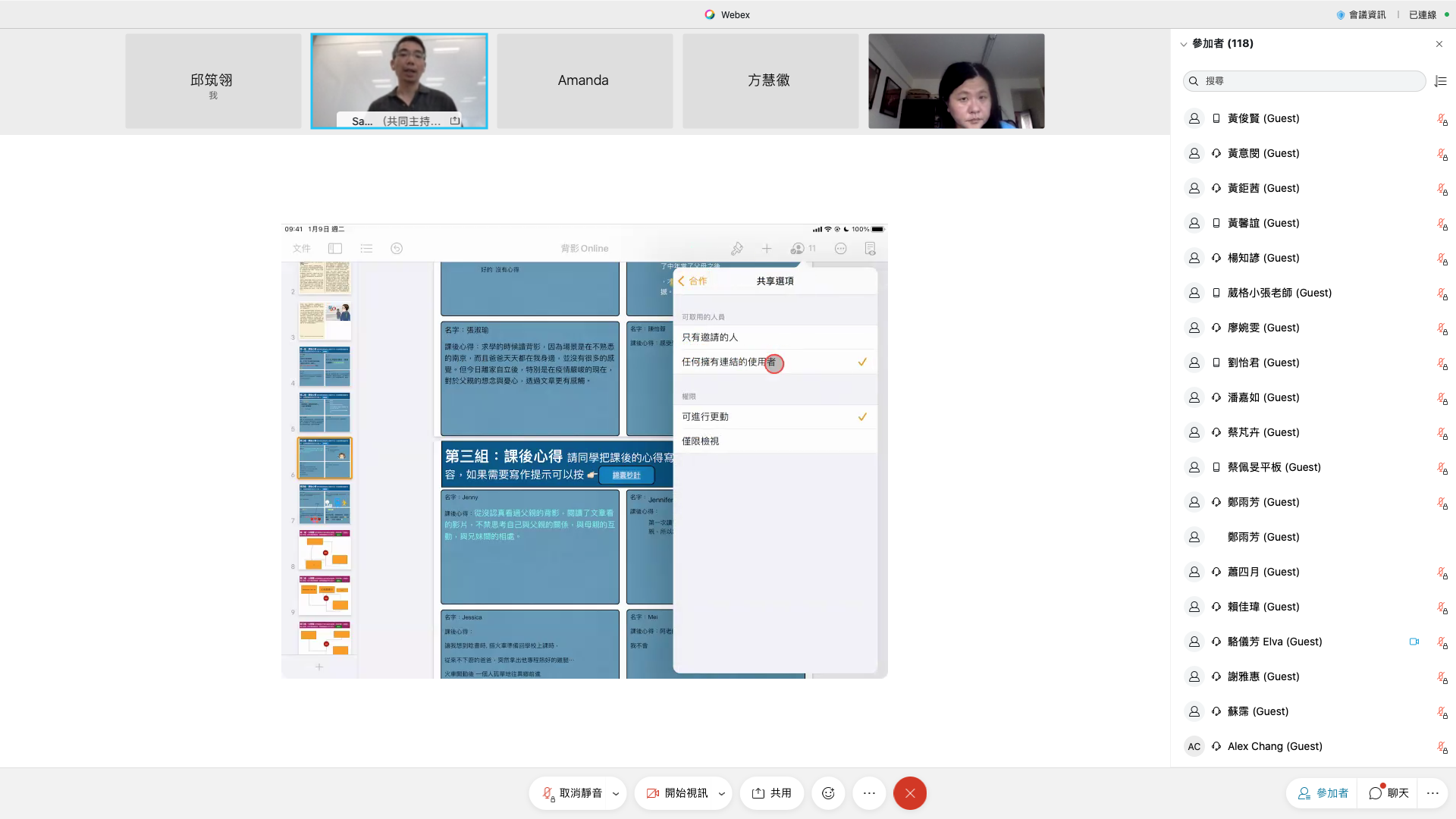This screenshot has width=1456, height=819.
Task: Select the Amanda video tile
Action: pos(584,80)
